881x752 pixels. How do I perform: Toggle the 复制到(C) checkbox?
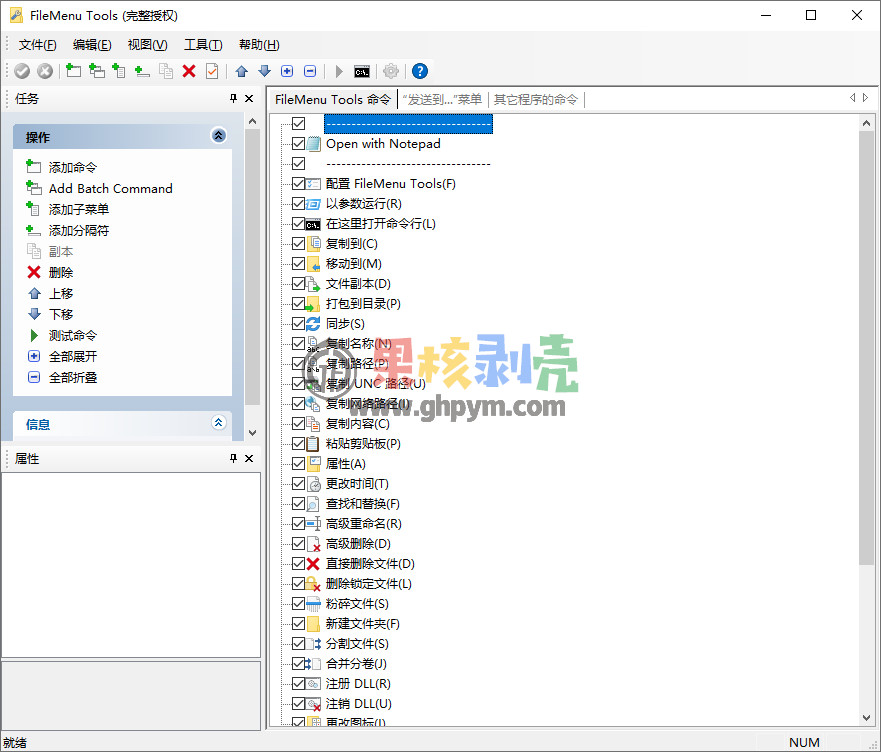pos(298,243)
